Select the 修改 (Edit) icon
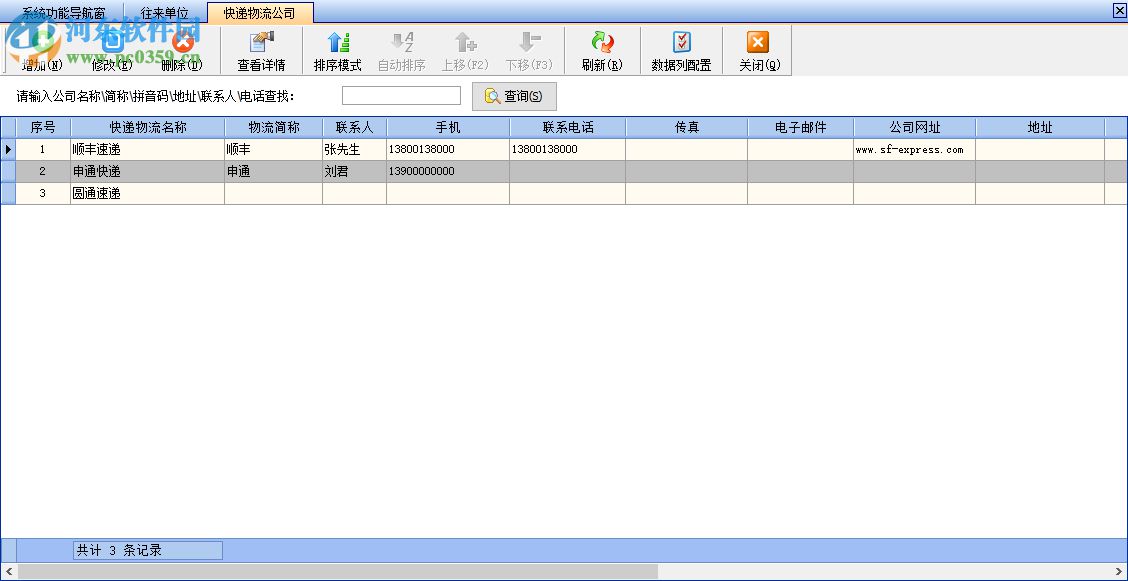Viewport: 1128px width, 581px height. tap(110, 50)
